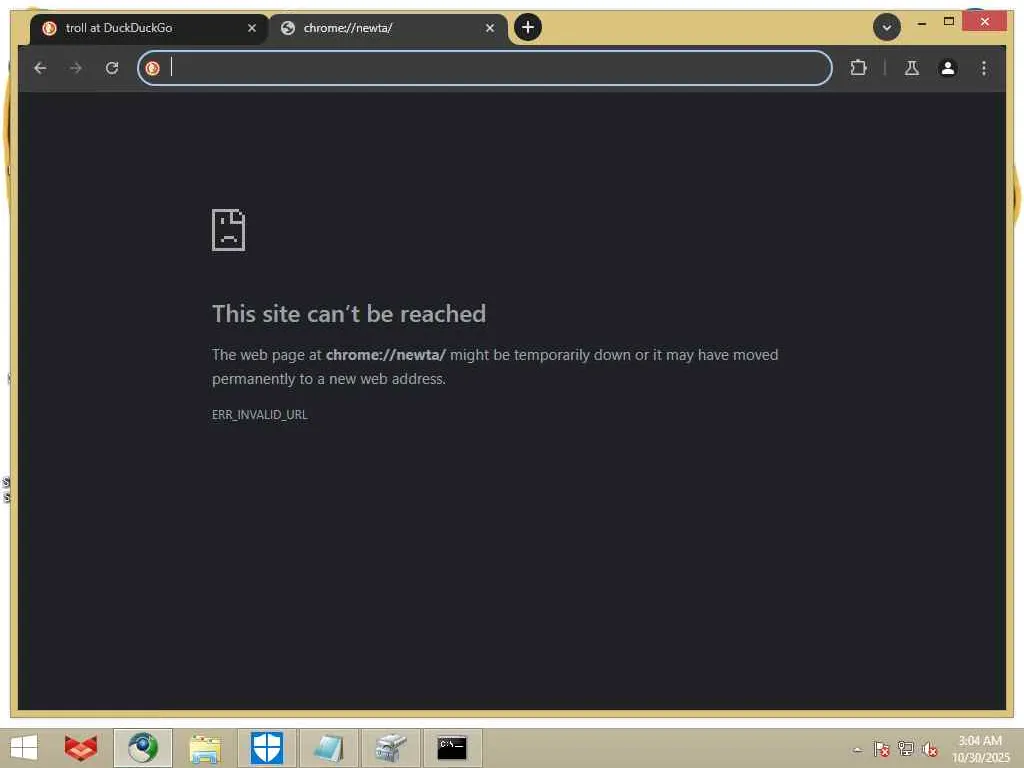Go back to the previous page
1024x768 pixels.
click(x=40, y=68)
